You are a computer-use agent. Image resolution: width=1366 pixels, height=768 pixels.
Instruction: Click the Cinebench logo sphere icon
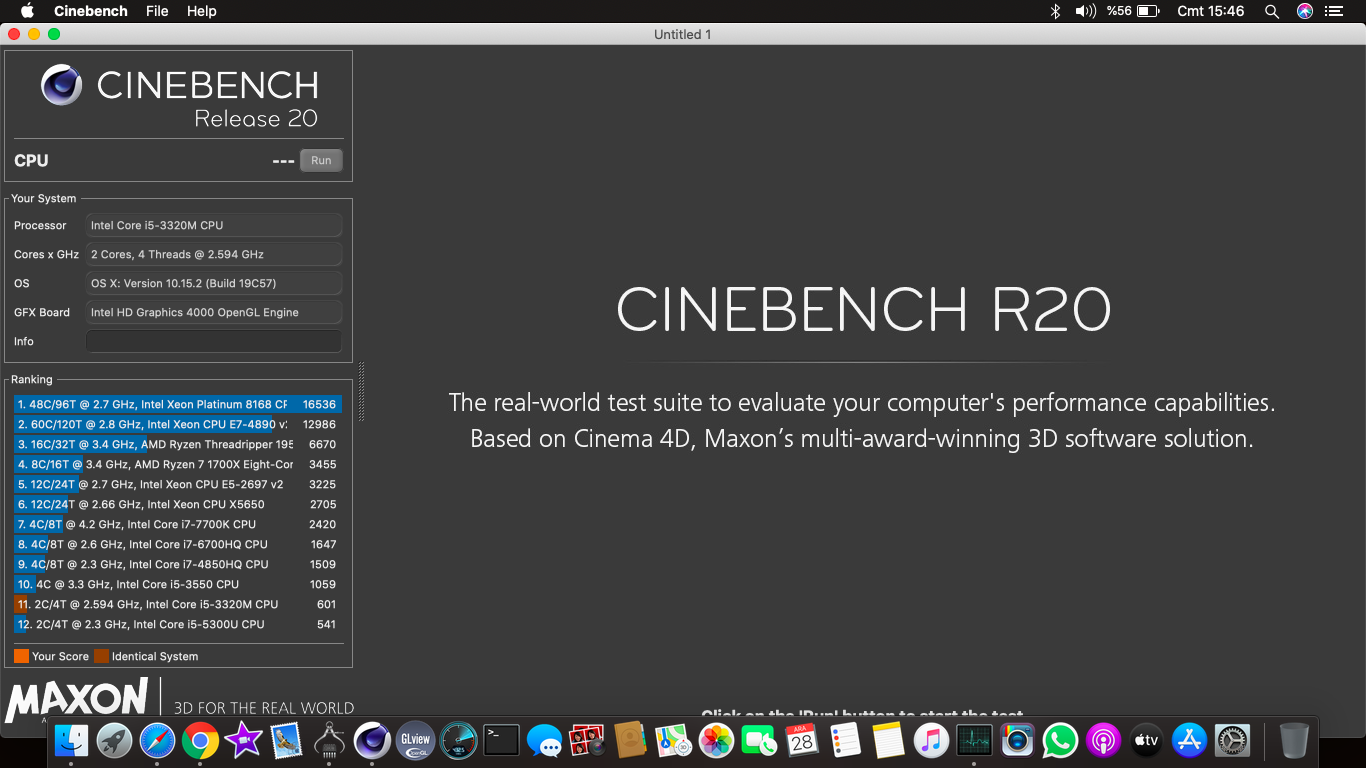(x=61, y=85)
